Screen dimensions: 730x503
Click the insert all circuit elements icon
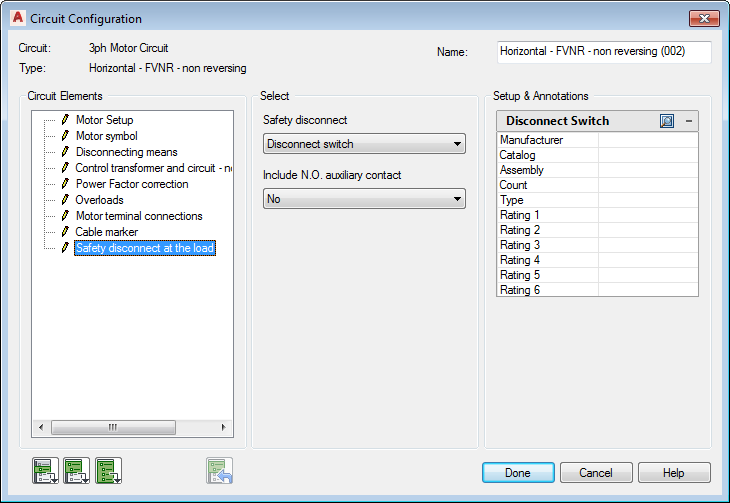pos(108,471)
